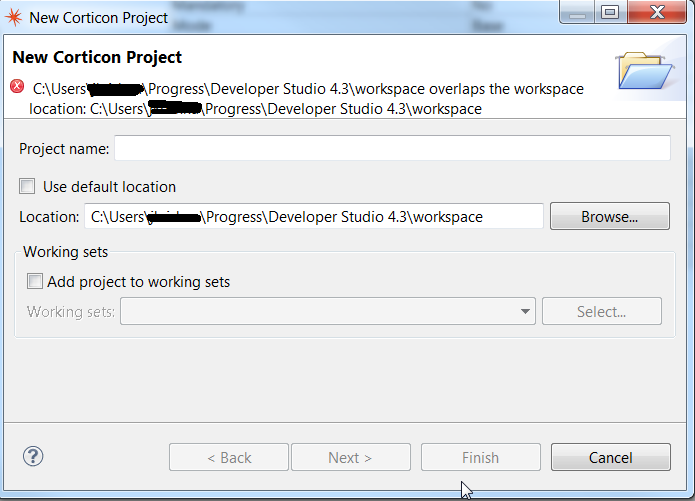The height and width of the screenshot is (501, 695).
Task: Click the 'New Corticon Project' bold heading
Action: coord(97,57)
